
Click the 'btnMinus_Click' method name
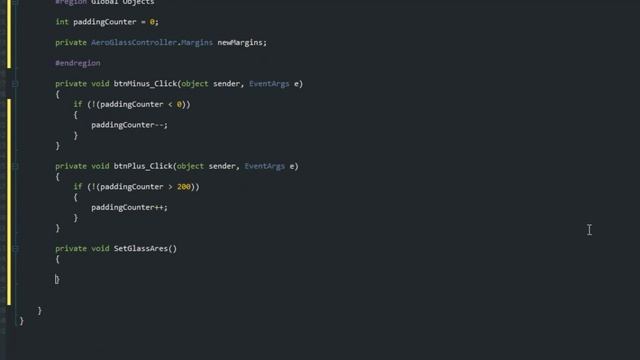[145, 84]
